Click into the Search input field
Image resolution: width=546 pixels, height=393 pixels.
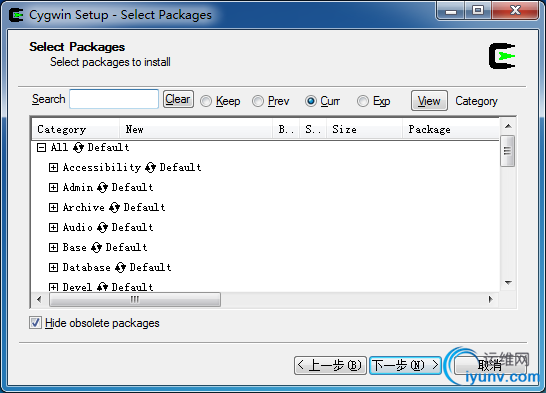(x=114, y=99)
